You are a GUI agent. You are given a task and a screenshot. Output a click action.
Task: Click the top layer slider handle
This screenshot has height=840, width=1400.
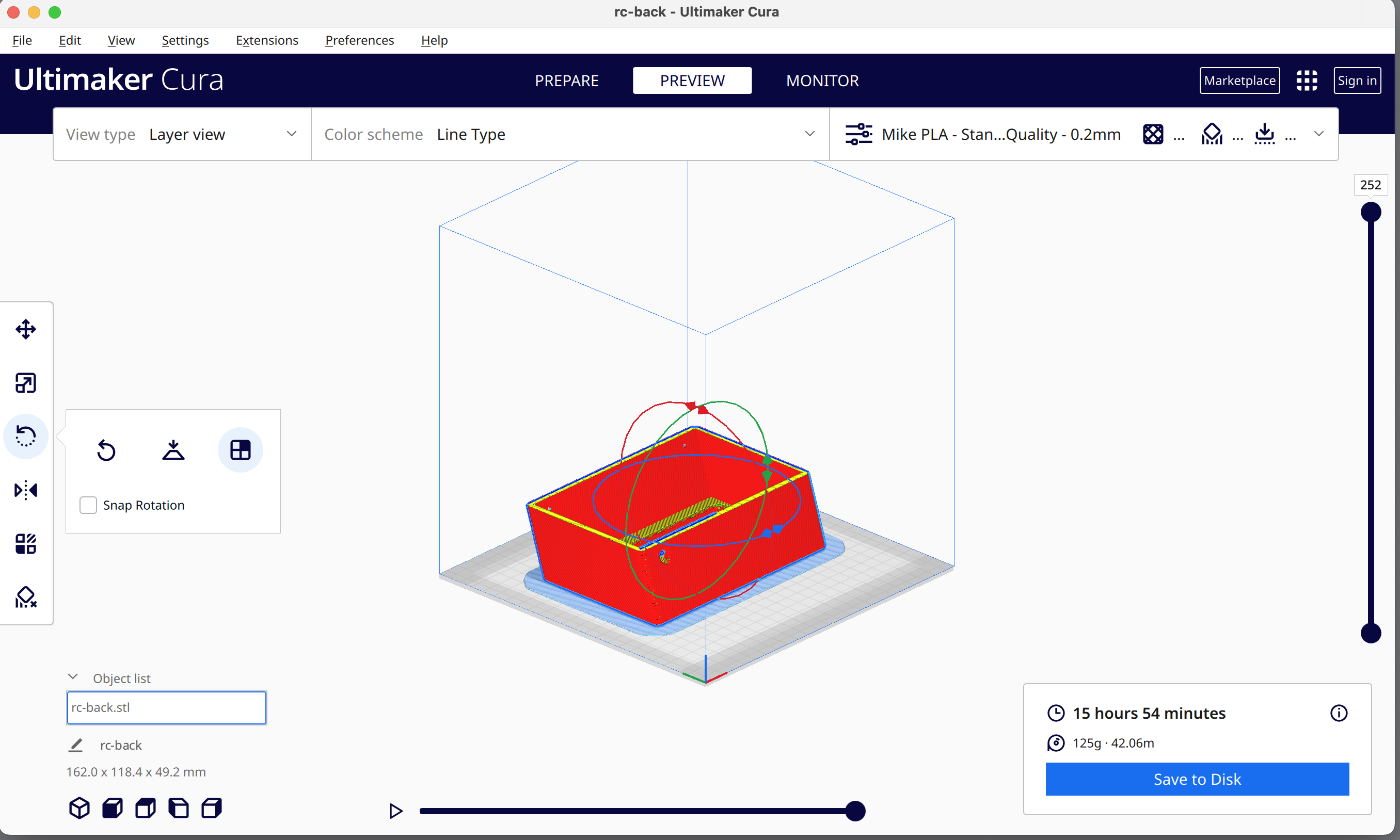pos(1371,212)
